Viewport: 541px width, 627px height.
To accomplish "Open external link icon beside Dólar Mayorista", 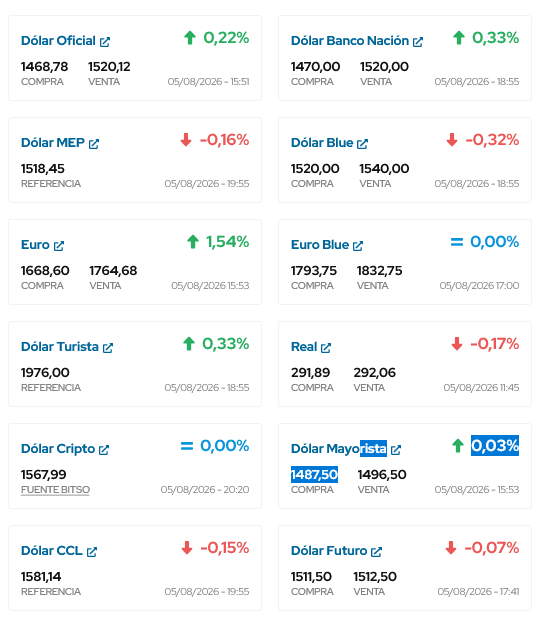I will [396, 449].
